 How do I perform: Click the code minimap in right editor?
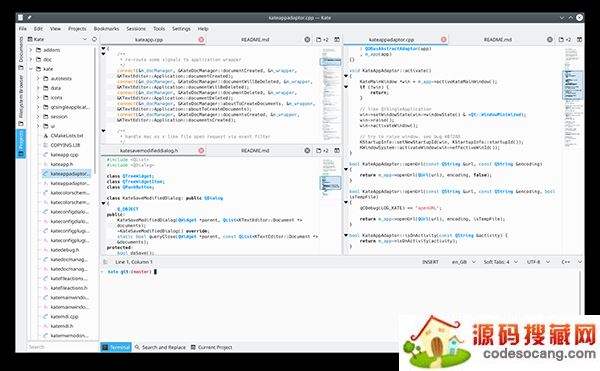click(572, 150)
